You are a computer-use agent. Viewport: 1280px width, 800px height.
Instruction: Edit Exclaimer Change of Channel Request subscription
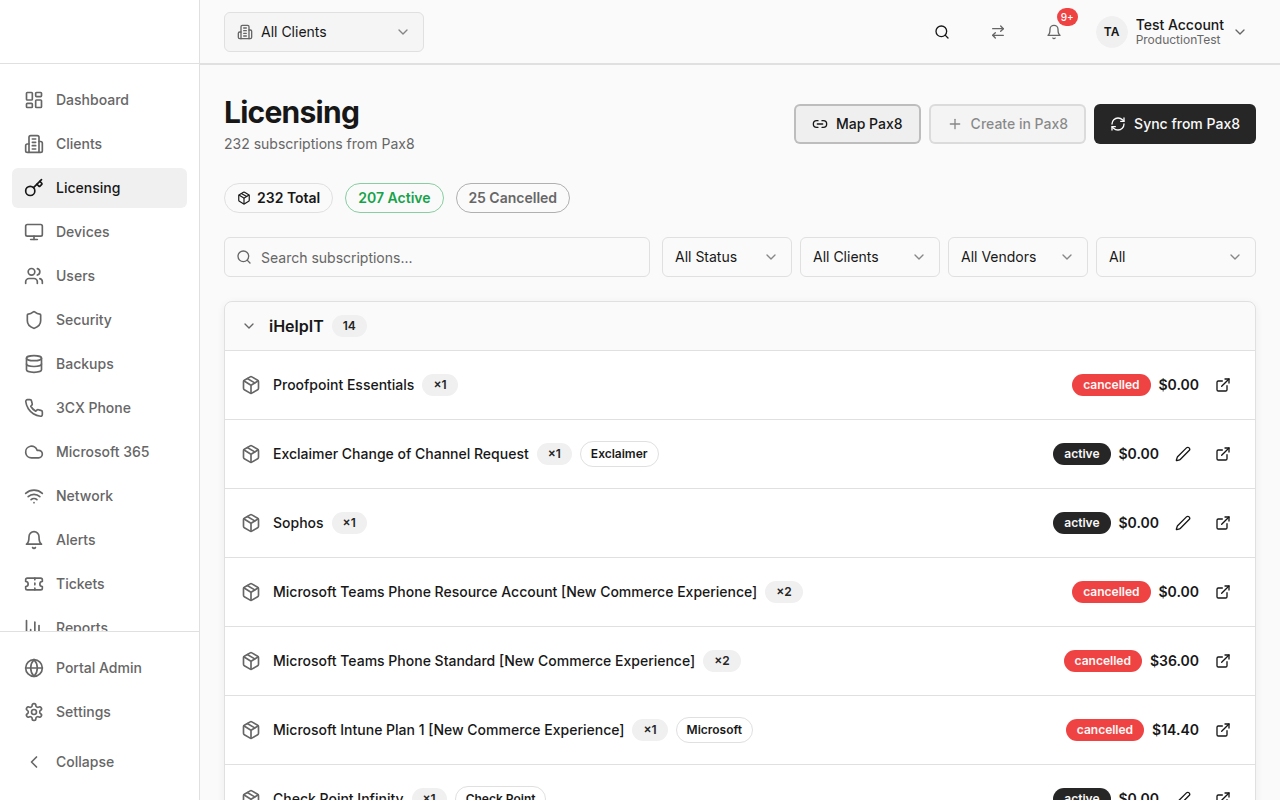1183,454
